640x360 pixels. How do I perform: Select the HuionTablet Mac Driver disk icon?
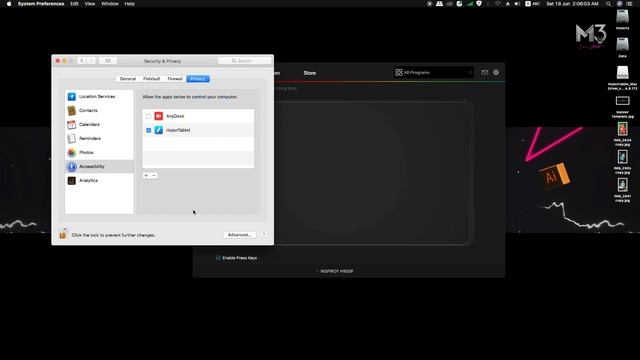(x=622, y=78)
